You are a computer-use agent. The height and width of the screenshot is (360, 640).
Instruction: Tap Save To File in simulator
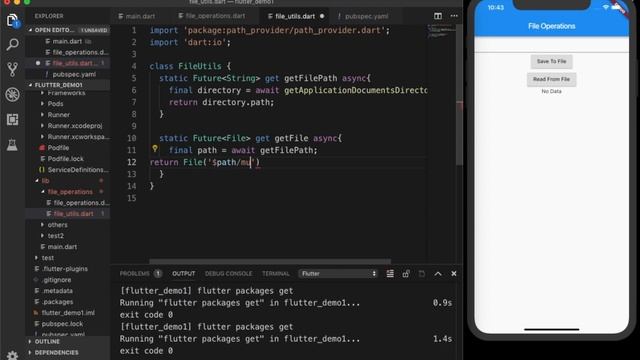tap(551, 62)
